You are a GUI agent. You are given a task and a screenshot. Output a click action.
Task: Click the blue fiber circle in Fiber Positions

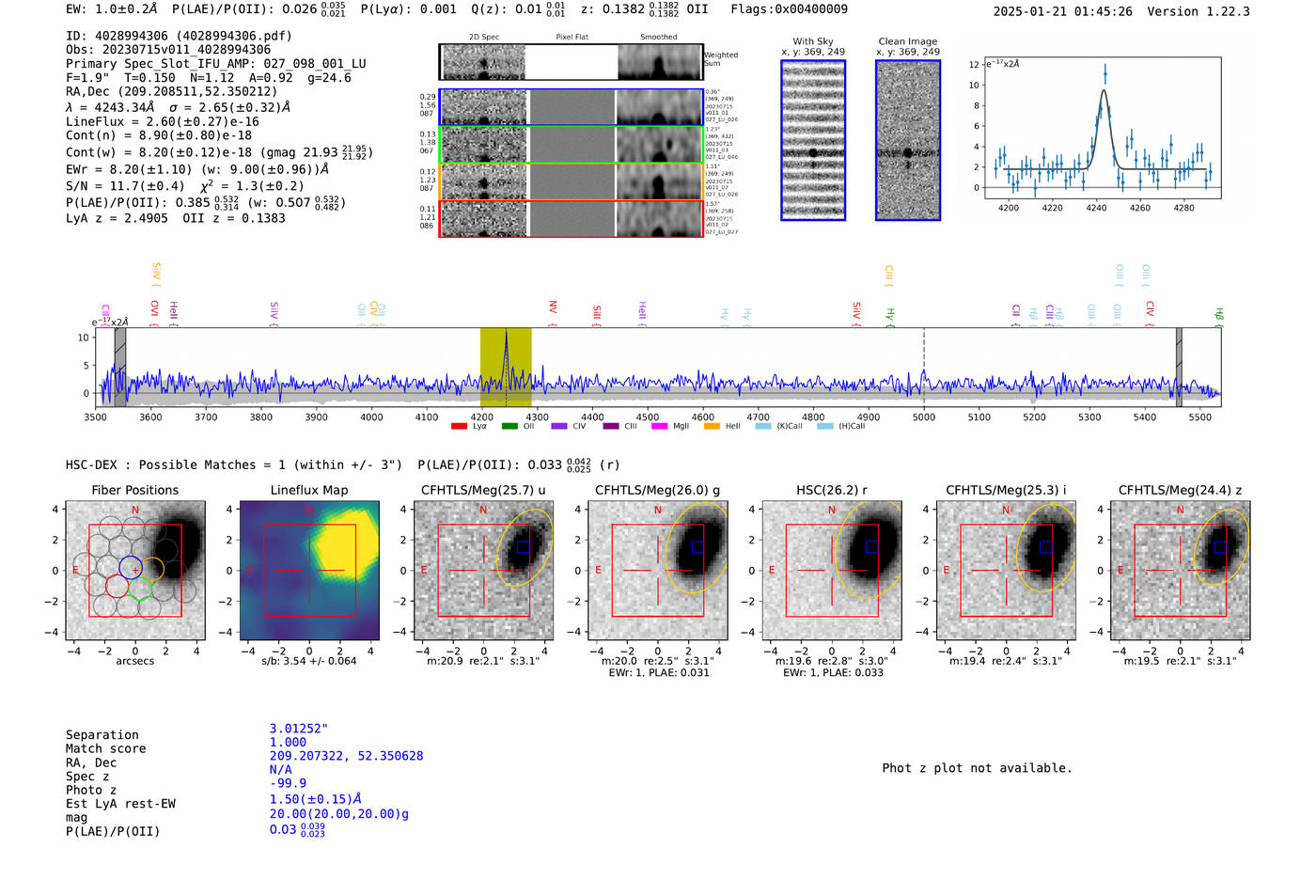(131, 567)
